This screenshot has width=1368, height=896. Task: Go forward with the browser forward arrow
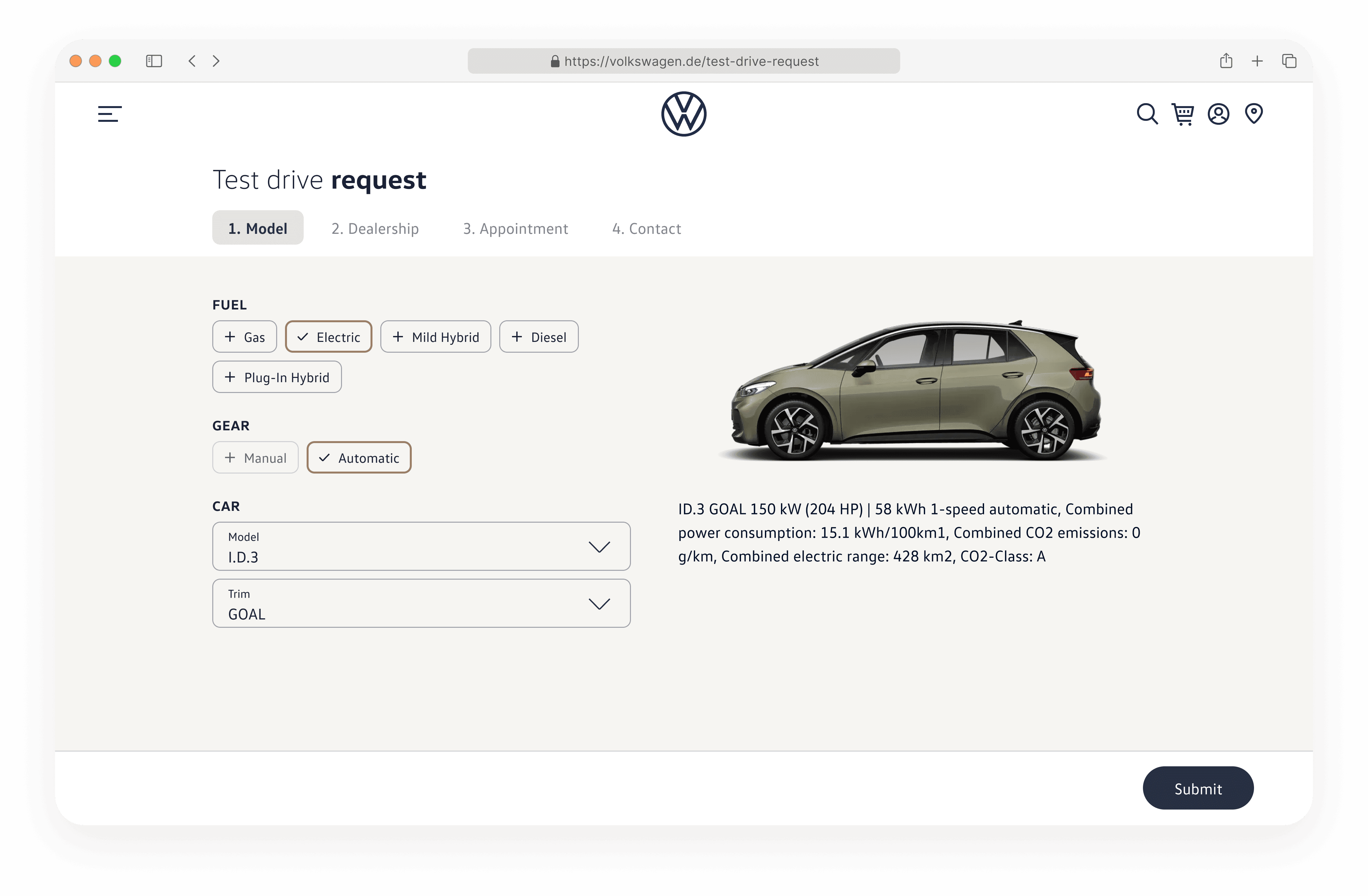(x=216, y=61)
